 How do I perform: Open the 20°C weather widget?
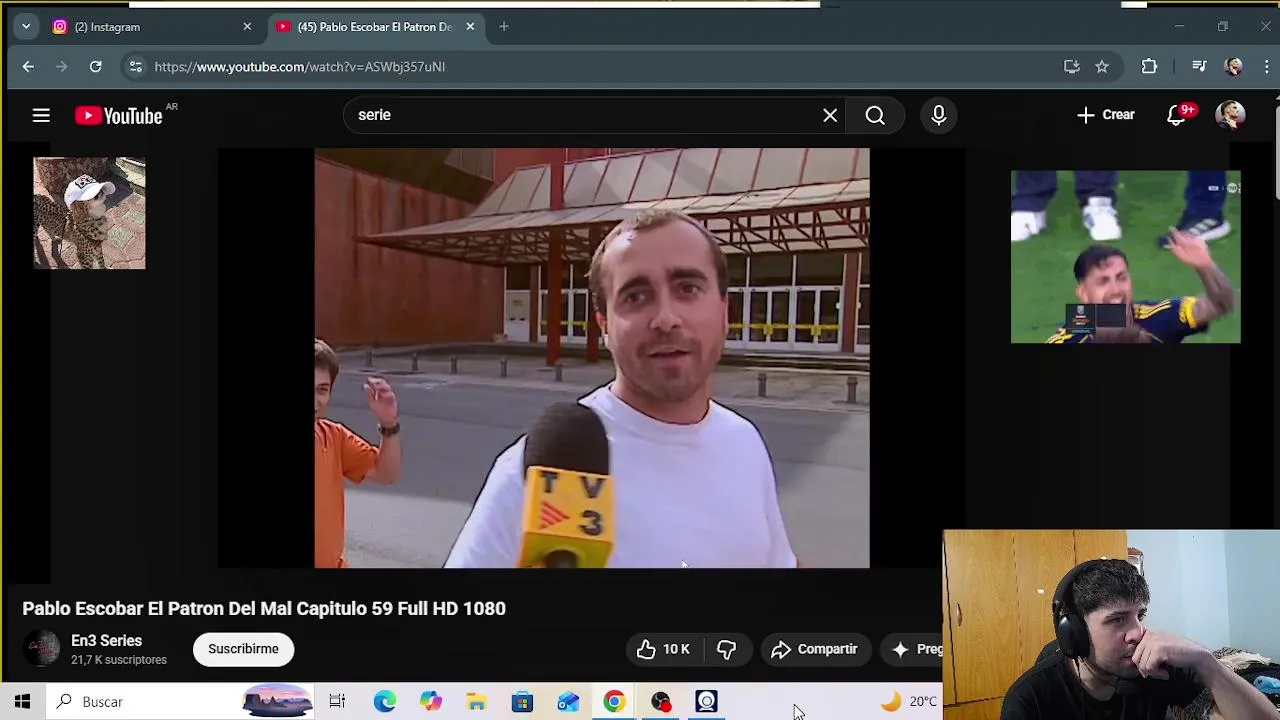pos(910,702)
